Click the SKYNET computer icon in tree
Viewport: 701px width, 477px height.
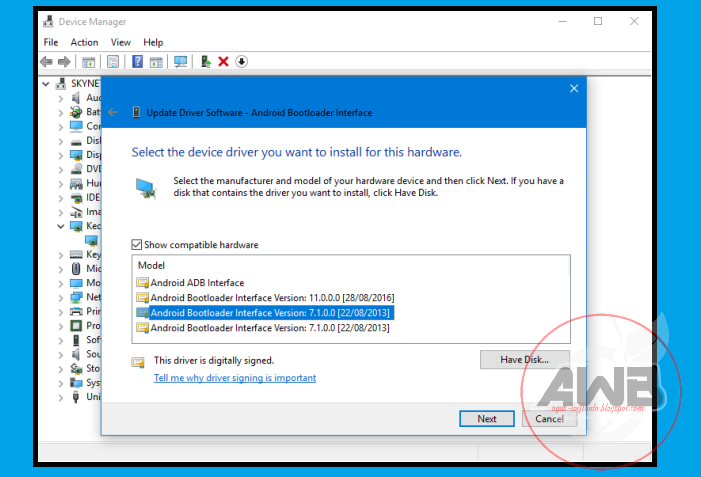pyautogui.click(x=61, y=84)
